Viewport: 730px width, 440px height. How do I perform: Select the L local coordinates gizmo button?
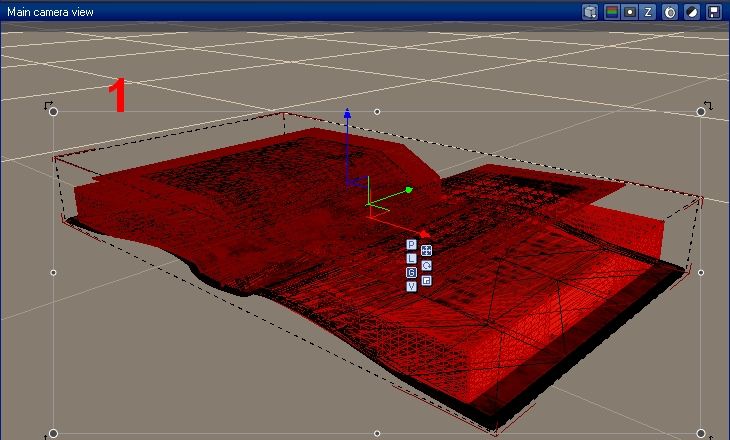click(x=411, y=258)
